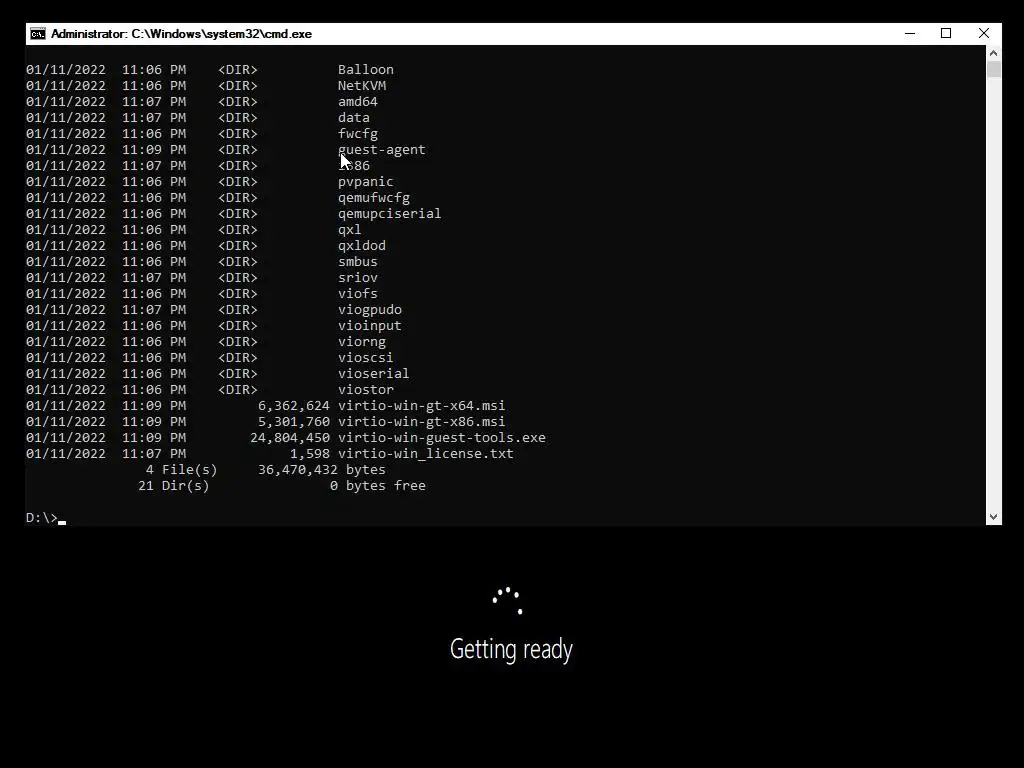Click the 4 File(s) summary text
1024x768 pixels.
tap(182, 470)
